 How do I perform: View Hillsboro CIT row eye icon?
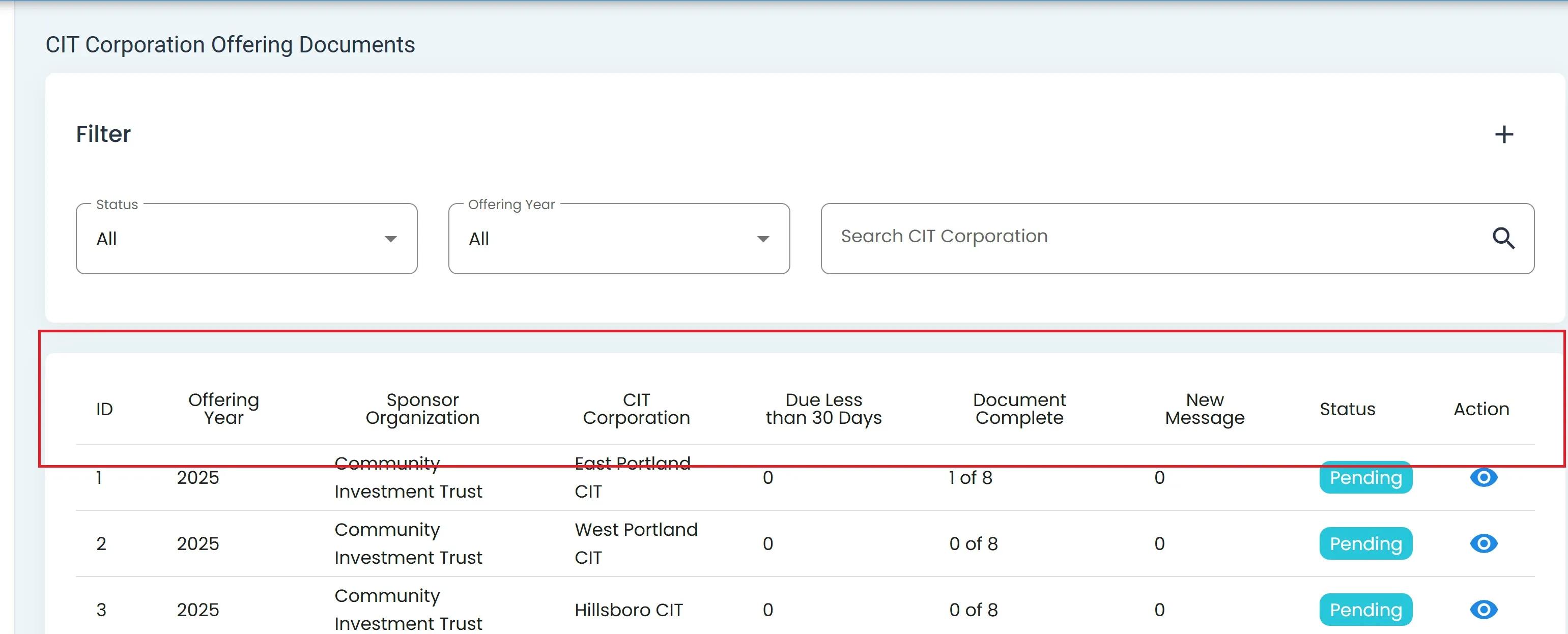point(1484,609)
